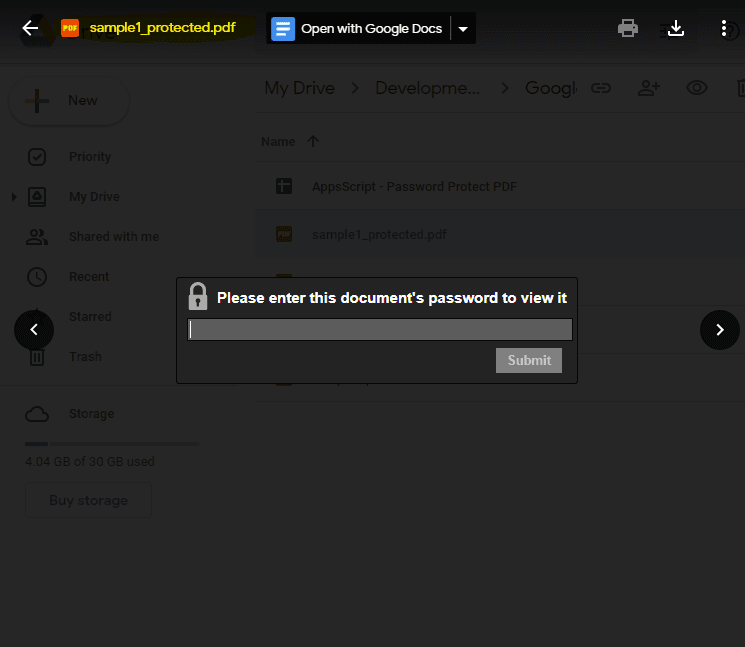This screenshot has height=647, width=745.
Task: Click Open with Google Docs
Action: 359,29
